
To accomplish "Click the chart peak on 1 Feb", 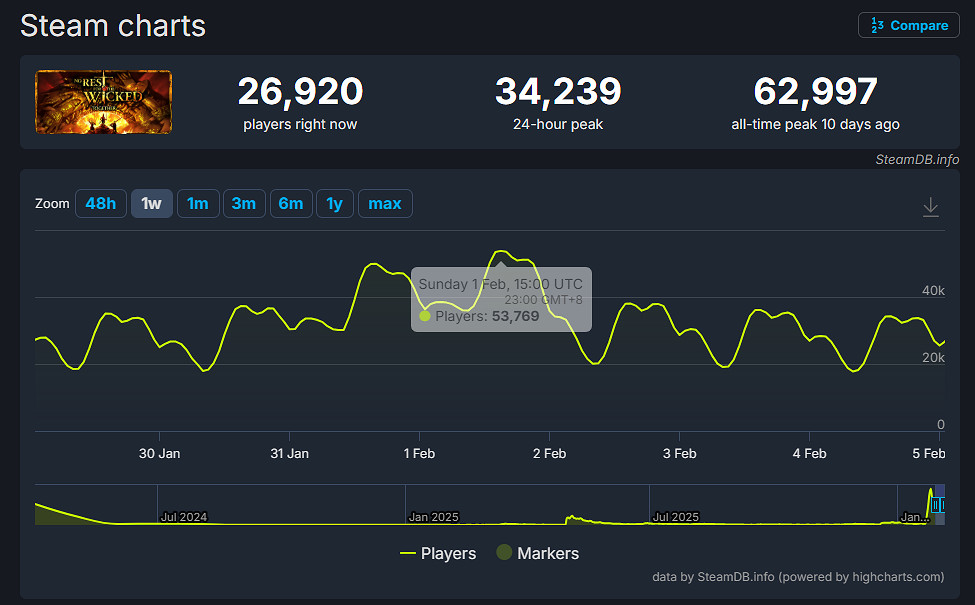I will click(x=503, y=251).
